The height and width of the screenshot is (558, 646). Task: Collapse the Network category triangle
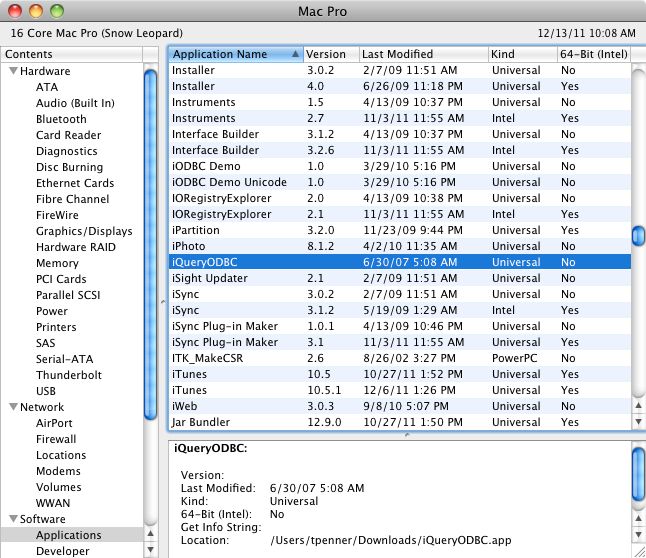(13, 407)
